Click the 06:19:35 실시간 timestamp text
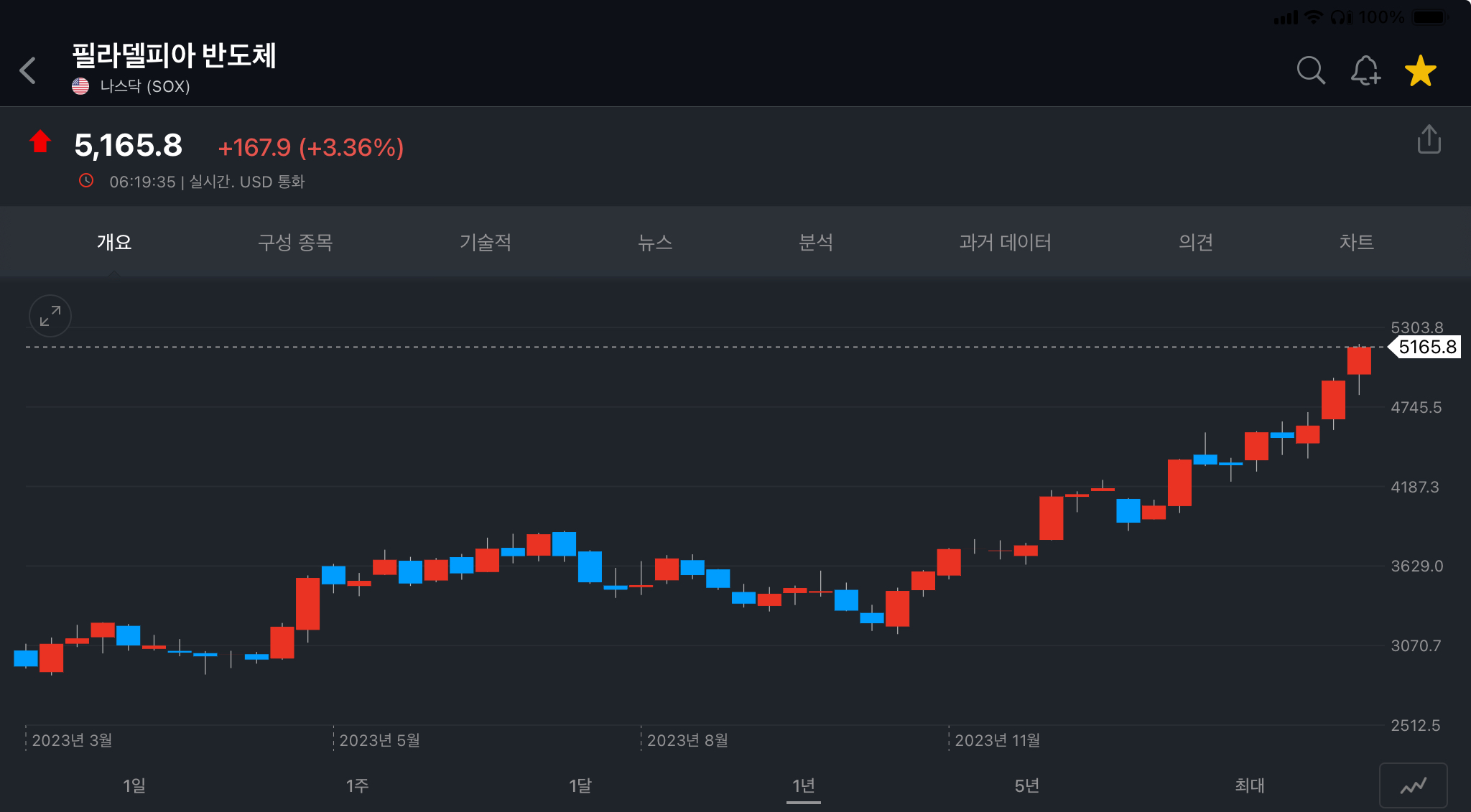Image resolution: width=1471 pixels, height=812 pixels. pos(207,182)
